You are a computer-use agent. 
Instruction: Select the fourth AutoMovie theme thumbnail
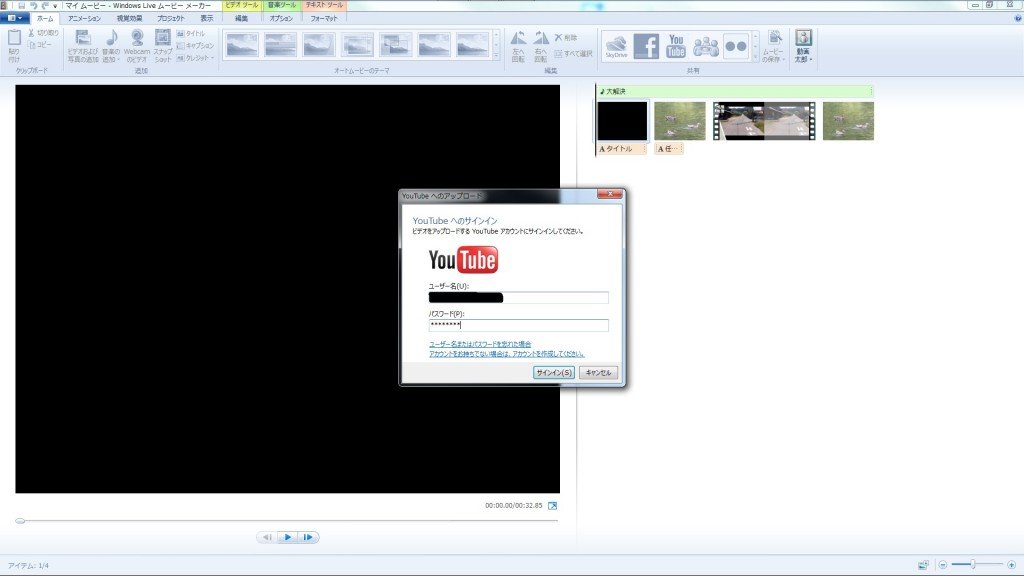[358, 45]
